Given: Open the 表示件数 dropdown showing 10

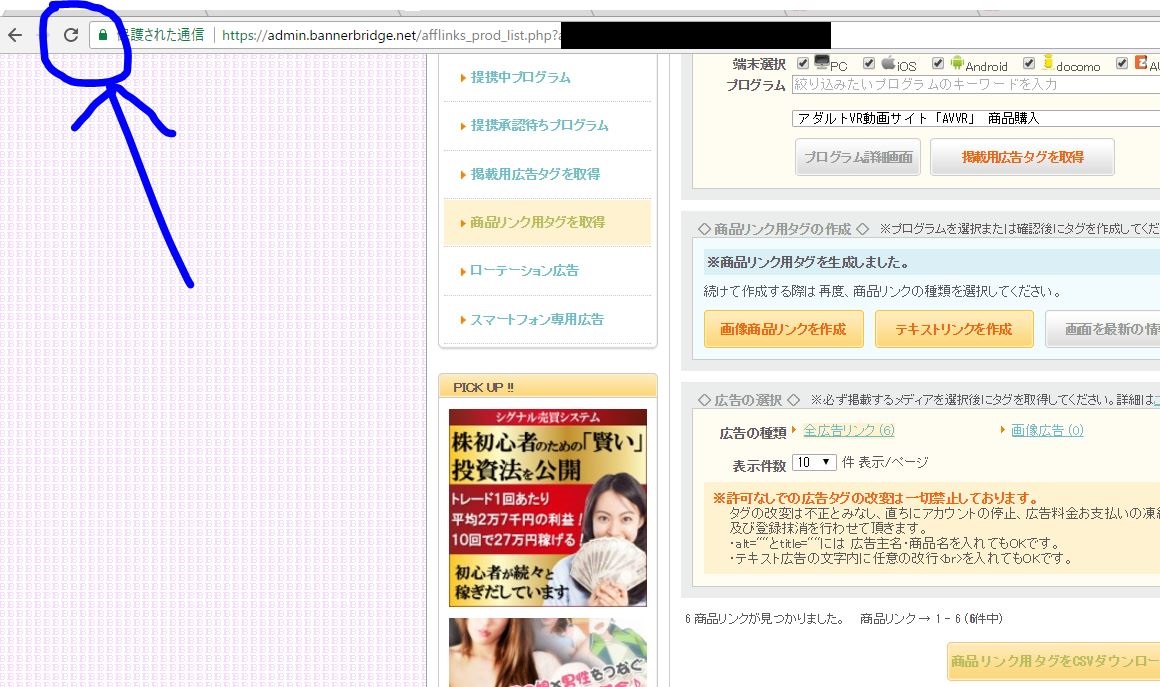Looking at the screenshot, I should tap(814, 463).
